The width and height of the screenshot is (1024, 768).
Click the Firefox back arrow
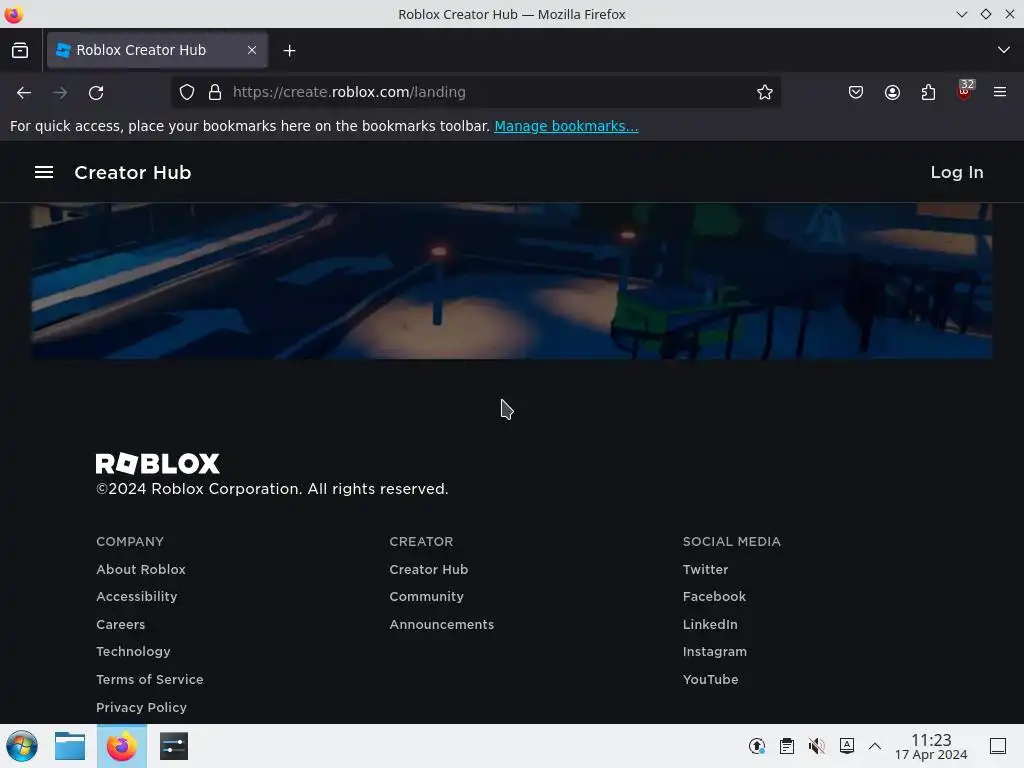coord(24,93)
